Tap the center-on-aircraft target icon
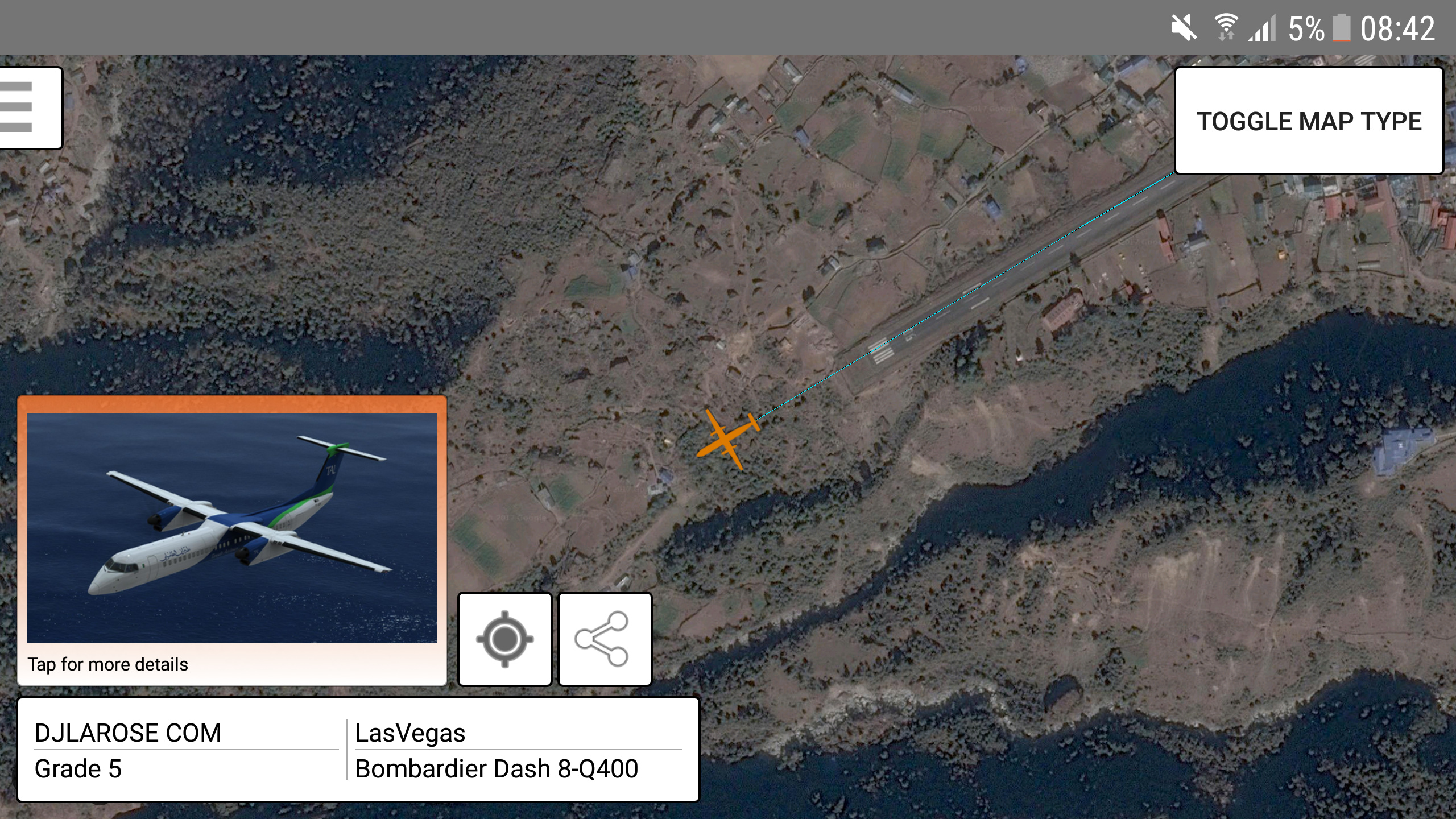 [x=505, y=639]
